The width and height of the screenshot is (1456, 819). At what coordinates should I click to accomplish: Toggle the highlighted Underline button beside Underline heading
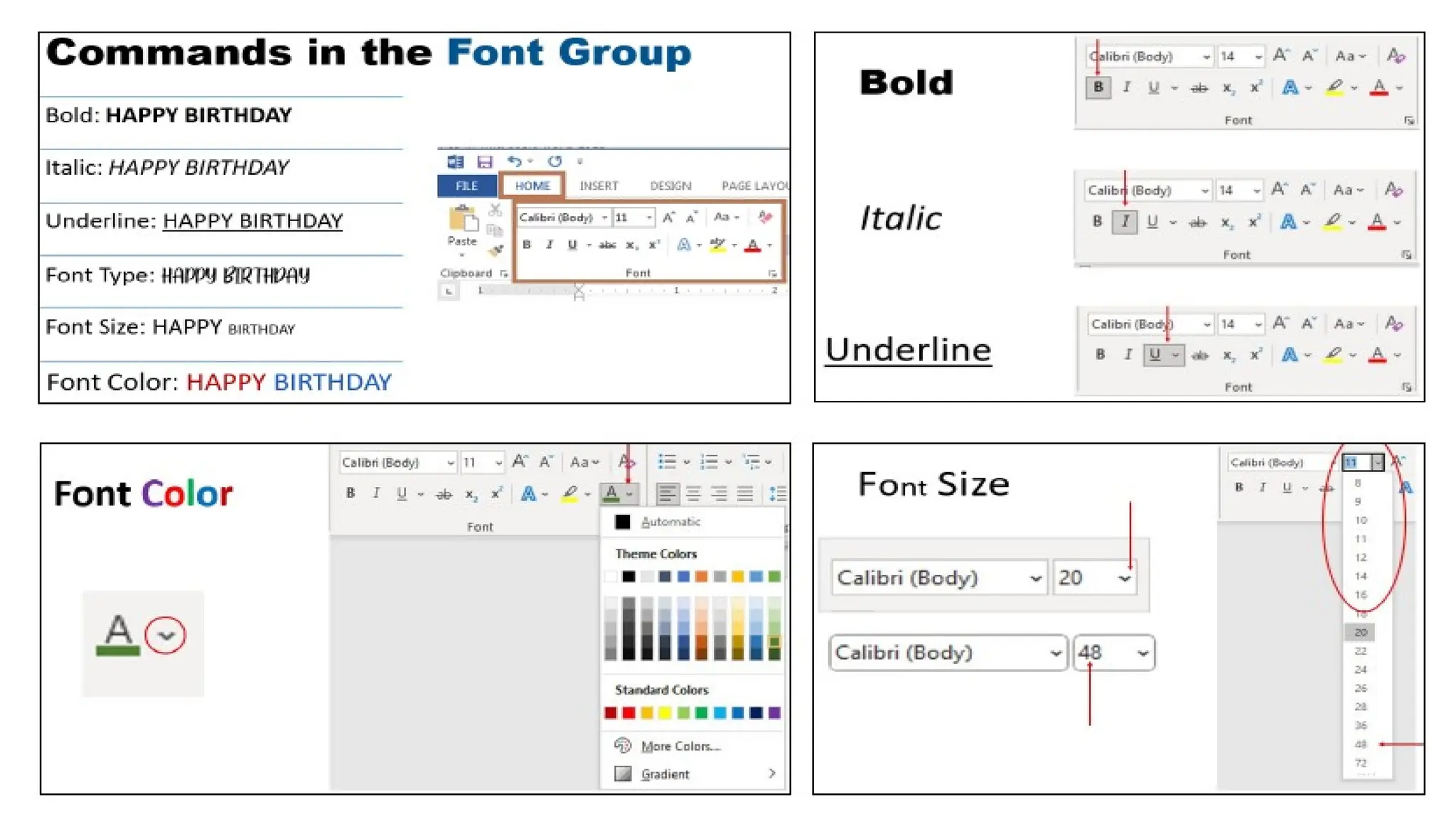(x=1155, y=355)
